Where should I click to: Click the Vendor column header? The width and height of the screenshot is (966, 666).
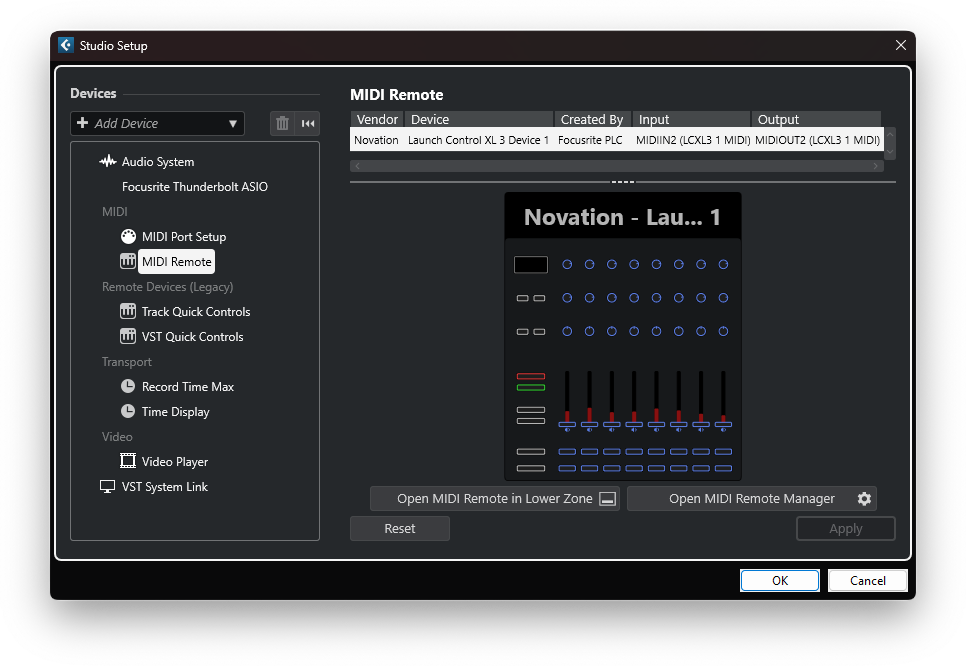pyautogui.click(x=377, y=119)
